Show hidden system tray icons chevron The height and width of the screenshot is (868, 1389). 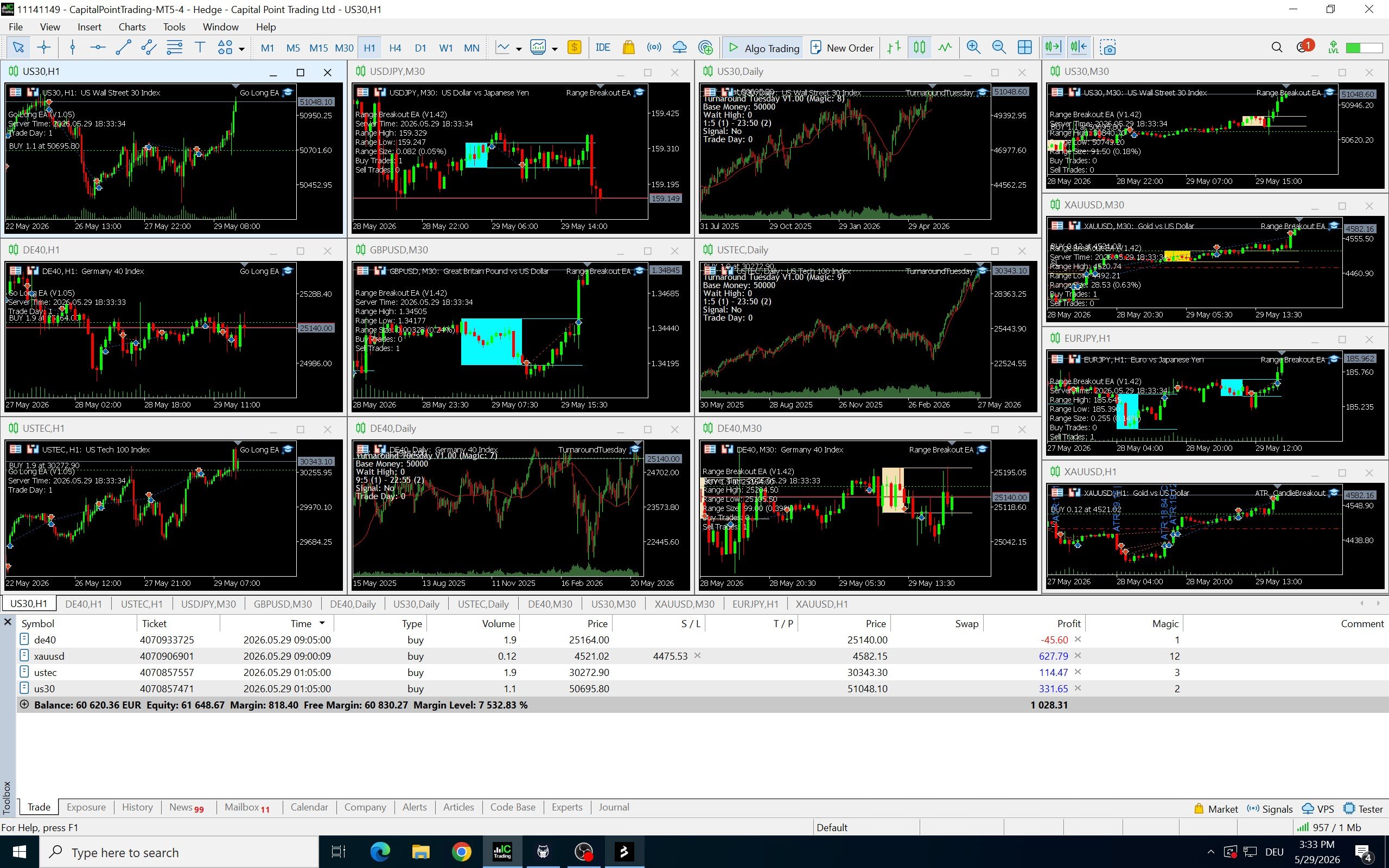[x=1210, y=851]
